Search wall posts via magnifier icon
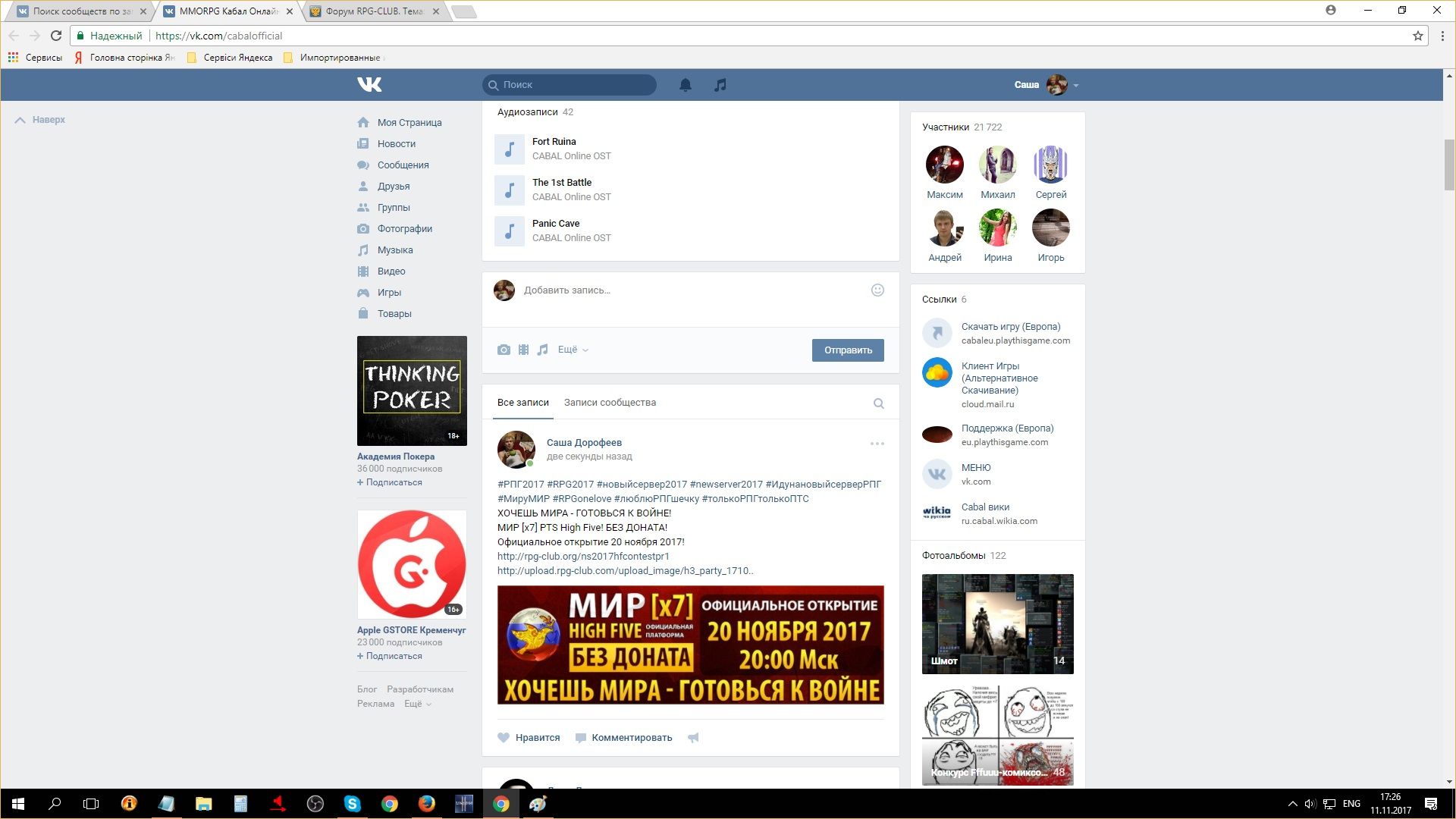The height and width of the screenshot is (819, 1456). (878, 403)
